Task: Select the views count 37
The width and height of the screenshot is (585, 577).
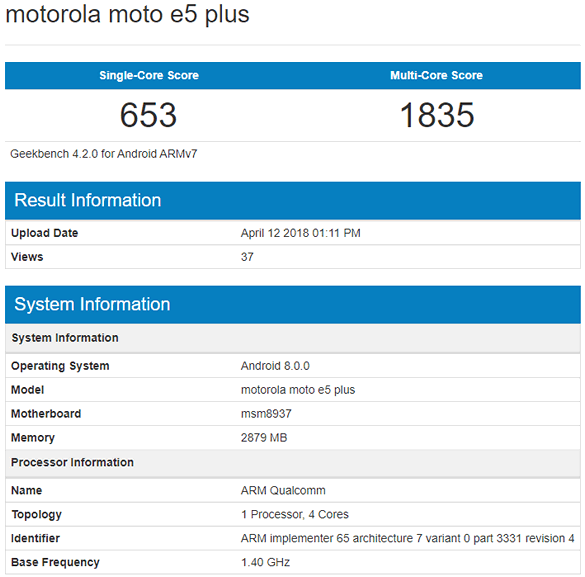Action: [x=247, y=257]
